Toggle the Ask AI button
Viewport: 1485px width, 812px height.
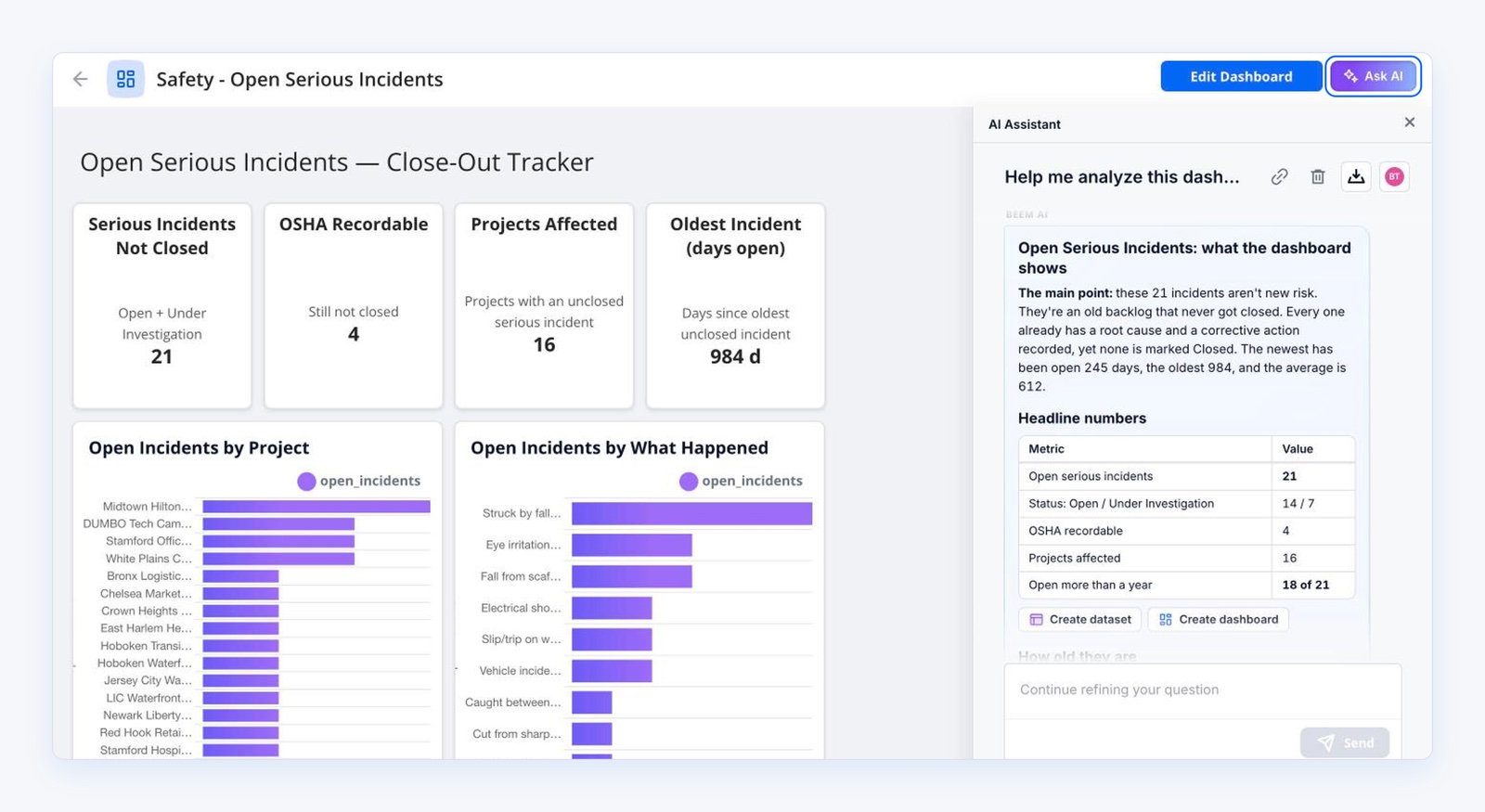click(1374, 76)
